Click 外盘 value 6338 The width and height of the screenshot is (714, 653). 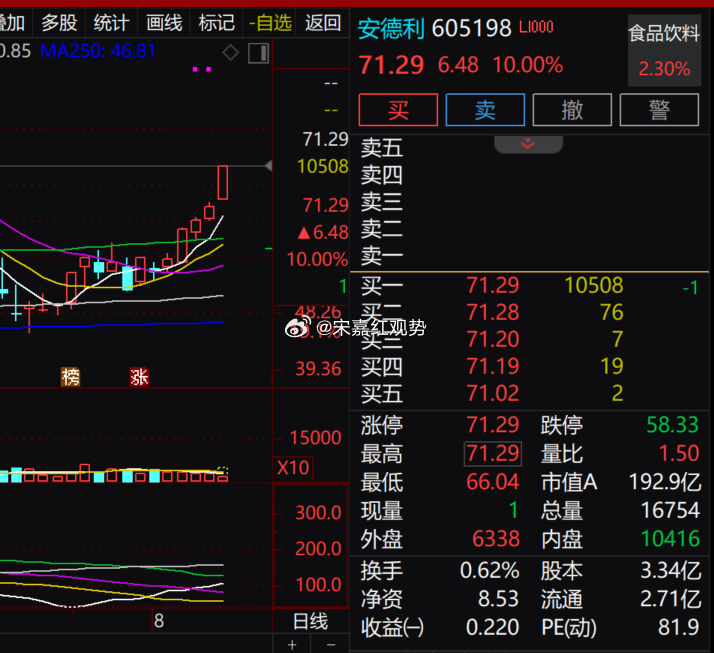(496, 539)
